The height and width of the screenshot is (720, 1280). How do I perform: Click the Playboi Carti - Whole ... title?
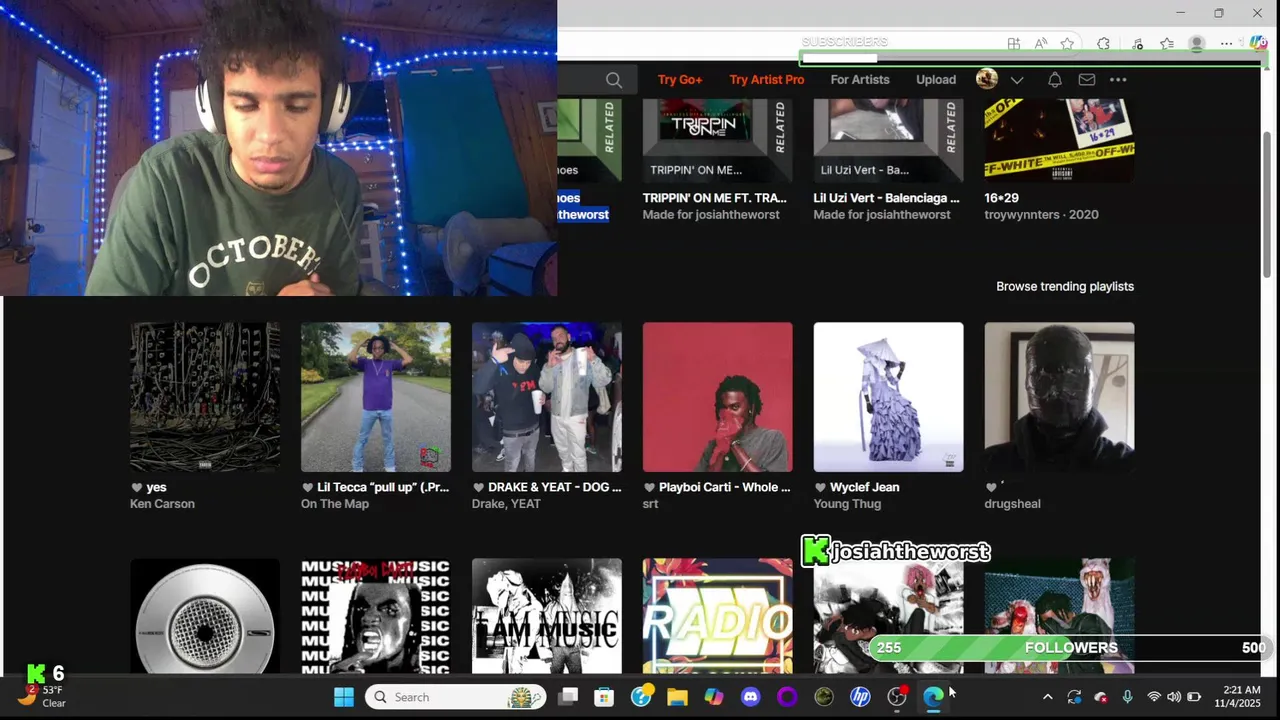(x=725, y=487)
